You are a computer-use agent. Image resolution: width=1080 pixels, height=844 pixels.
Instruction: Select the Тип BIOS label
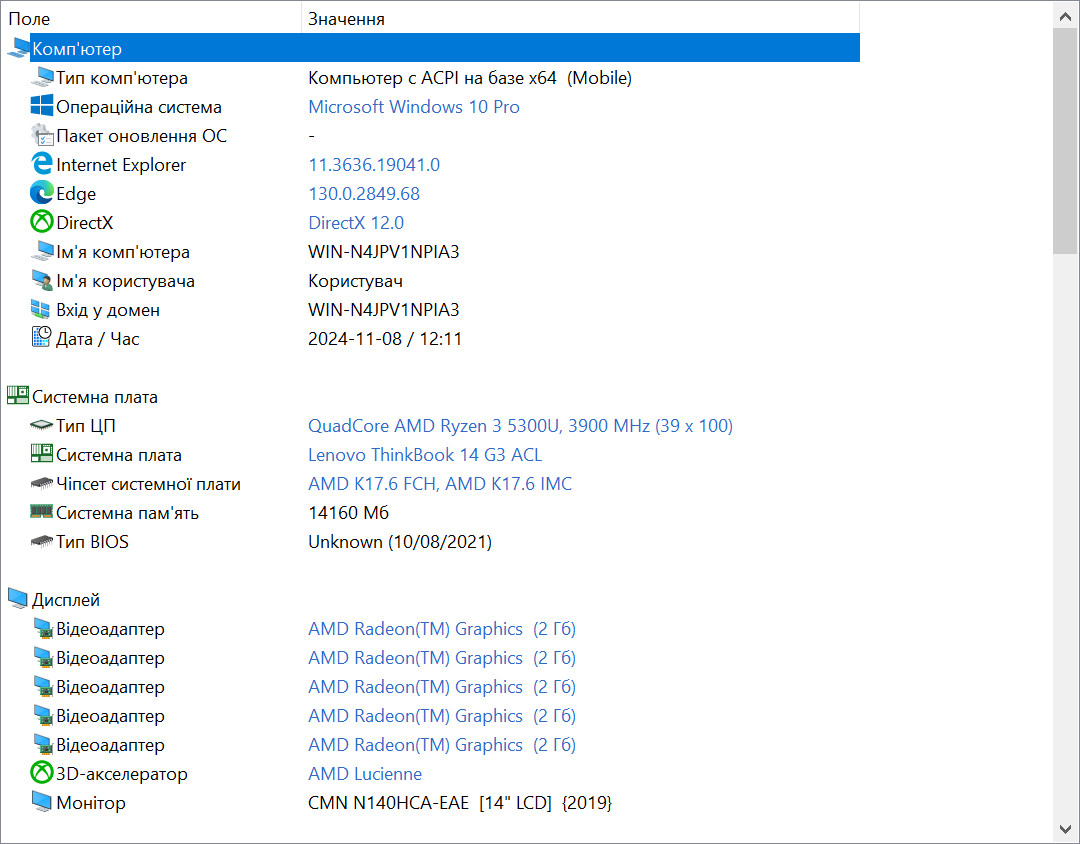(x=92, y=542)
